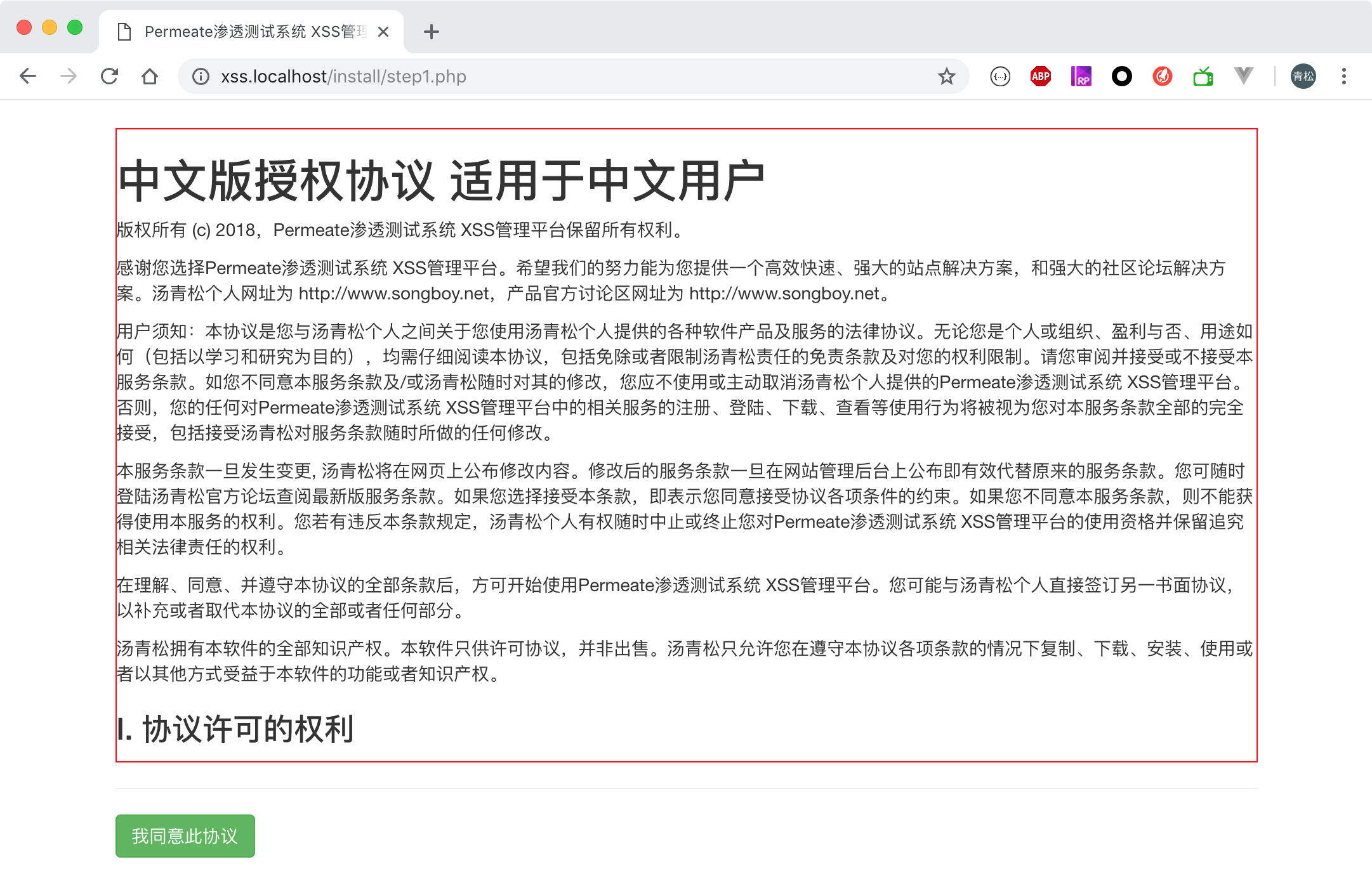Viewport: 1372px width, 883px height.
Task: Reload the current page
Action: (109, 77)
